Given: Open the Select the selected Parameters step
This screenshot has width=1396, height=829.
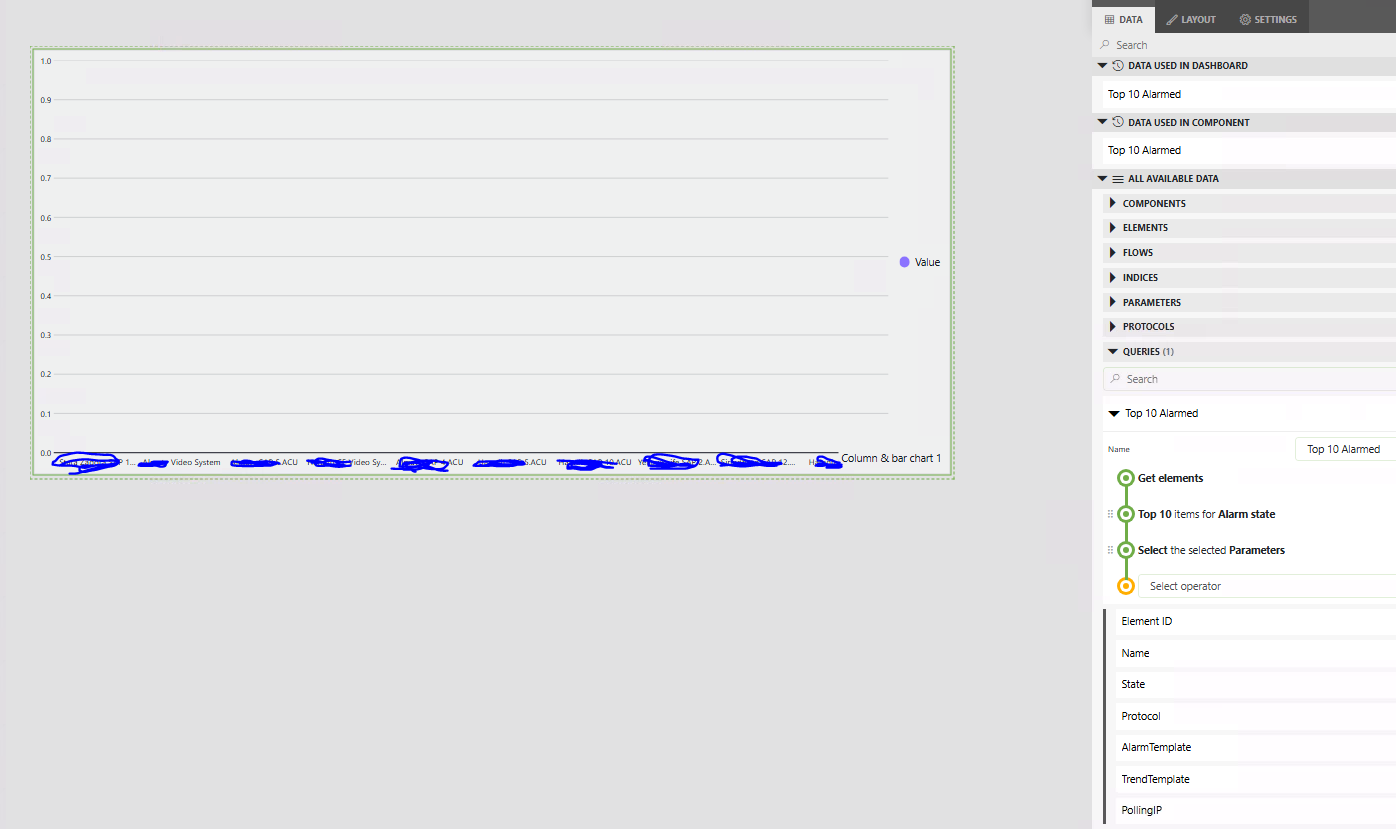Looking at the screenshot, I should (x=1211, y=550).
